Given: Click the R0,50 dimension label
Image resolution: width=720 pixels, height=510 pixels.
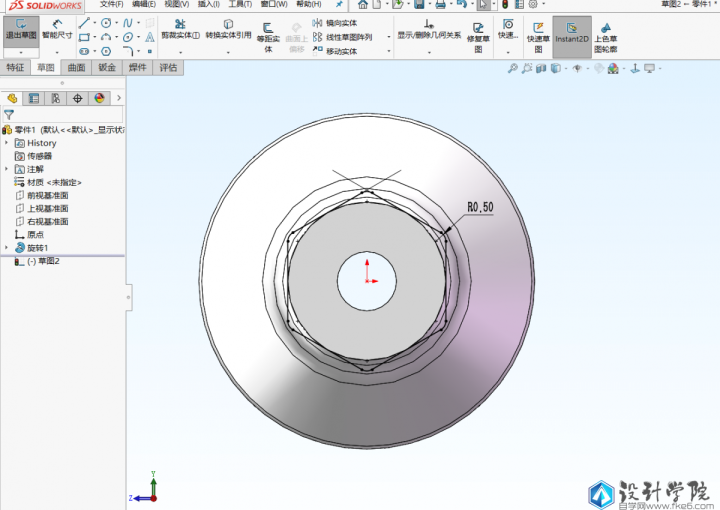Looking at the screenshot, I should point(480,207).
